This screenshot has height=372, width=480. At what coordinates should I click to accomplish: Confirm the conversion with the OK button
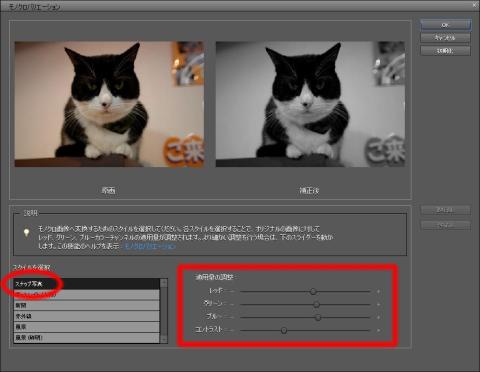click(445, 25)
